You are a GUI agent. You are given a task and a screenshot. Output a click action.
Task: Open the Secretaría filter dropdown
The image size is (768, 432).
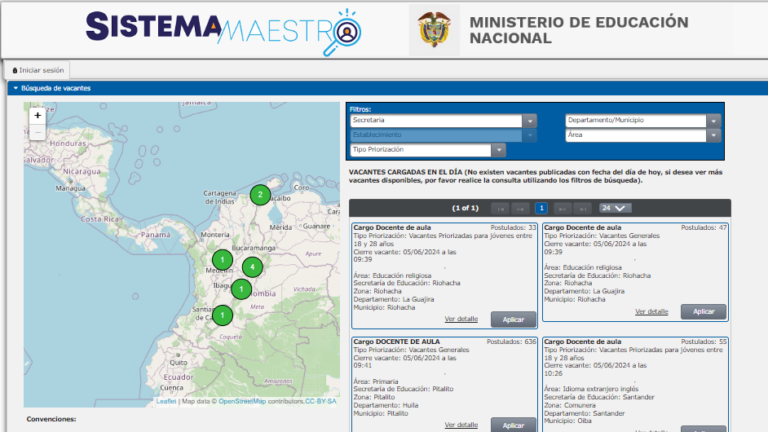coord(529,121)
